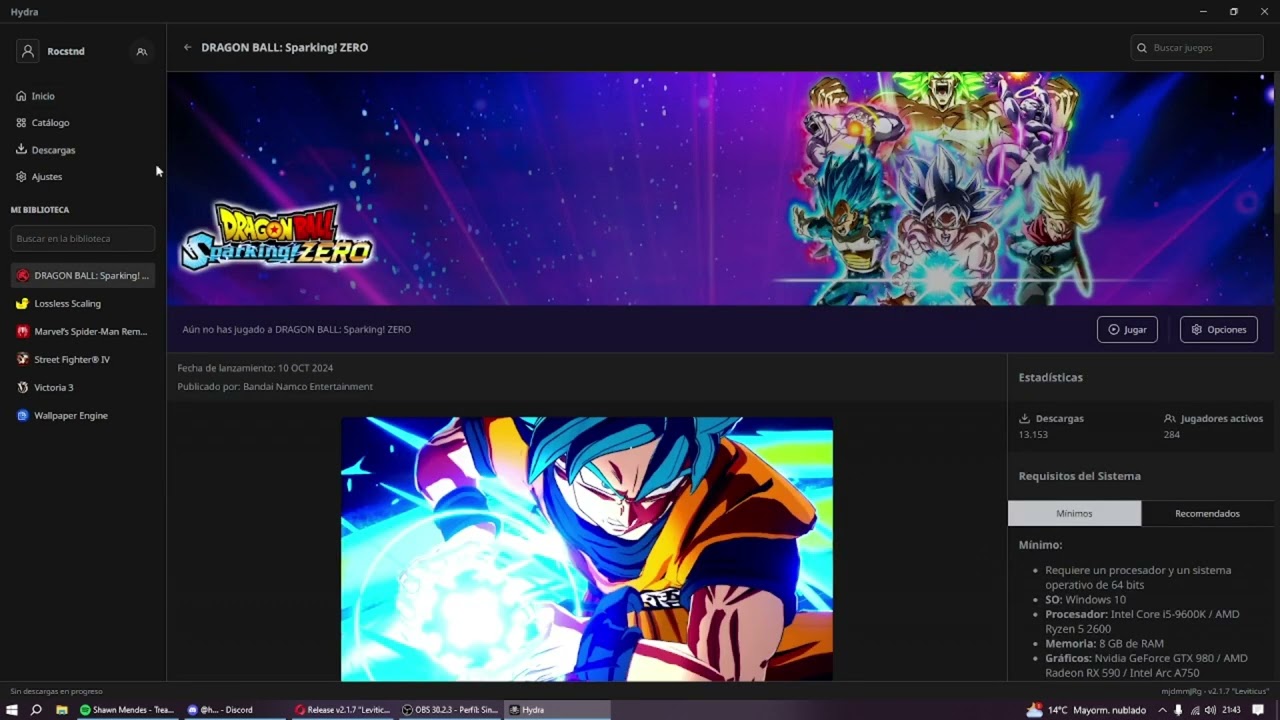Open the friends icon beside Rocstnd
This screenshot has width=1280, height=720.
coord(142,51)
